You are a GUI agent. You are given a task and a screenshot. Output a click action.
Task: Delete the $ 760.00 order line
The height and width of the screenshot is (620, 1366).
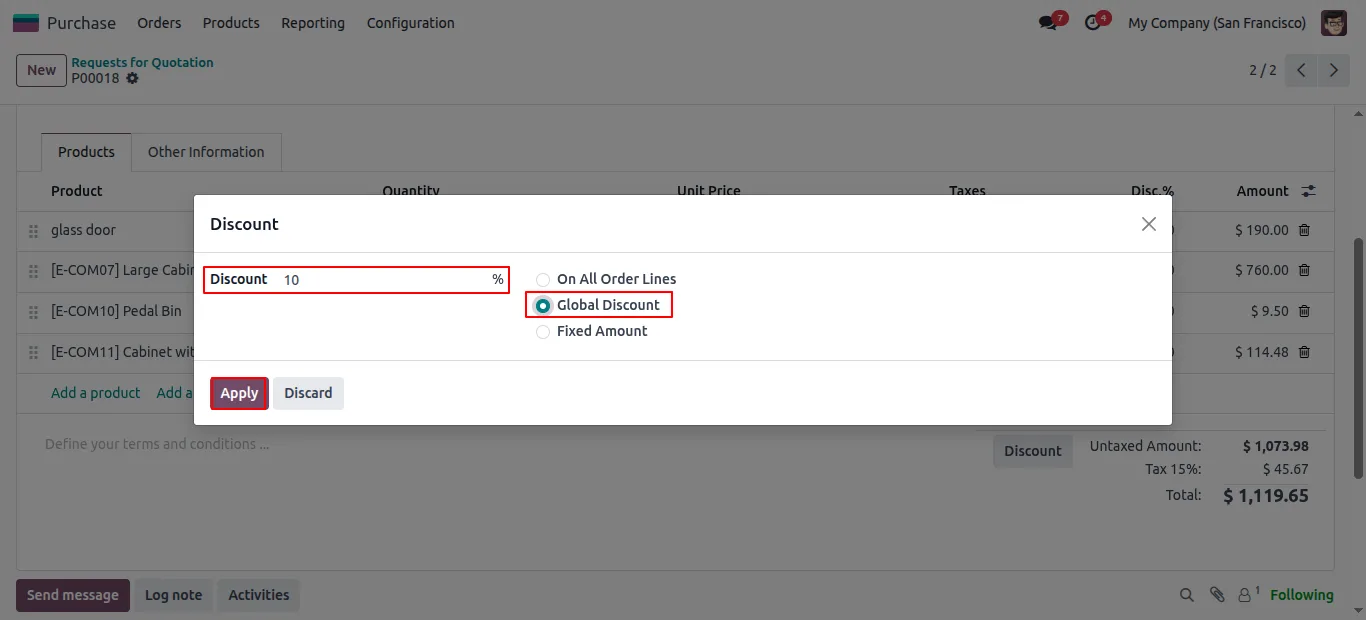pos(1304,270)
